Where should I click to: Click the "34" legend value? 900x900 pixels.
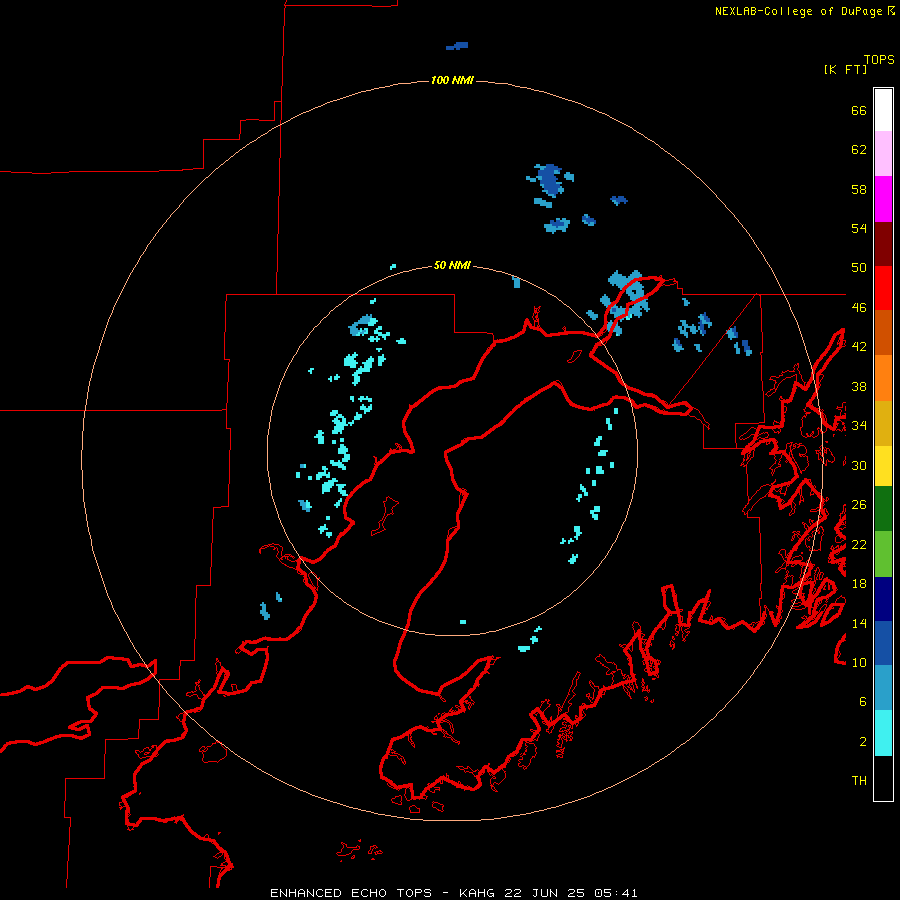tap(859, 425)
